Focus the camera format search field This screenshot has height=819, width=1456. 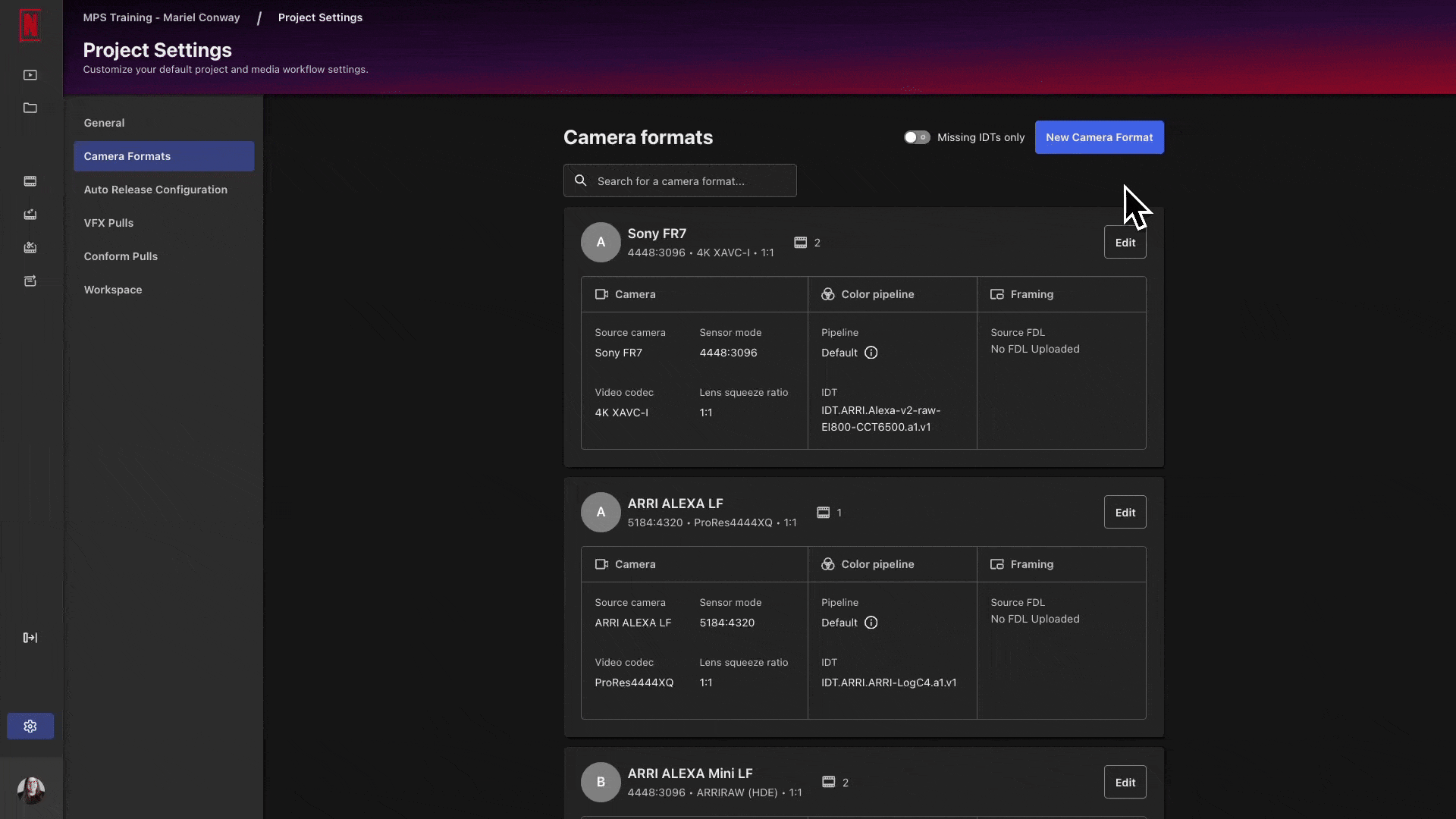[680, 180]
